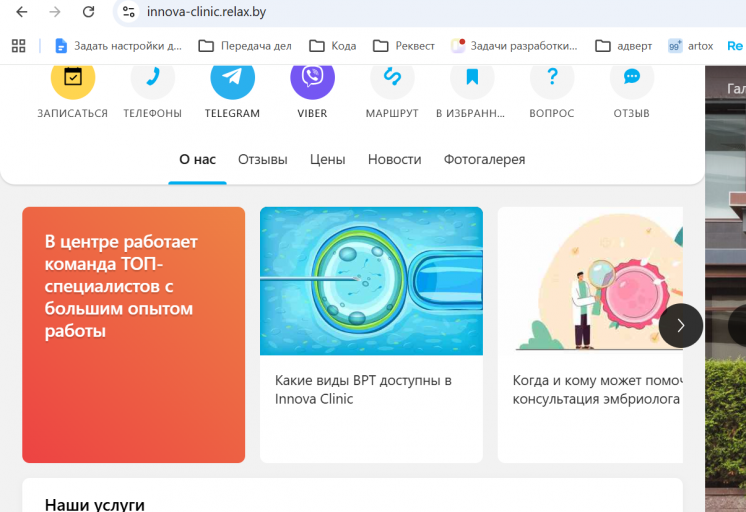Switch to the 'Новости' tab
Viewport: 746px width, 512px height.
394,159
